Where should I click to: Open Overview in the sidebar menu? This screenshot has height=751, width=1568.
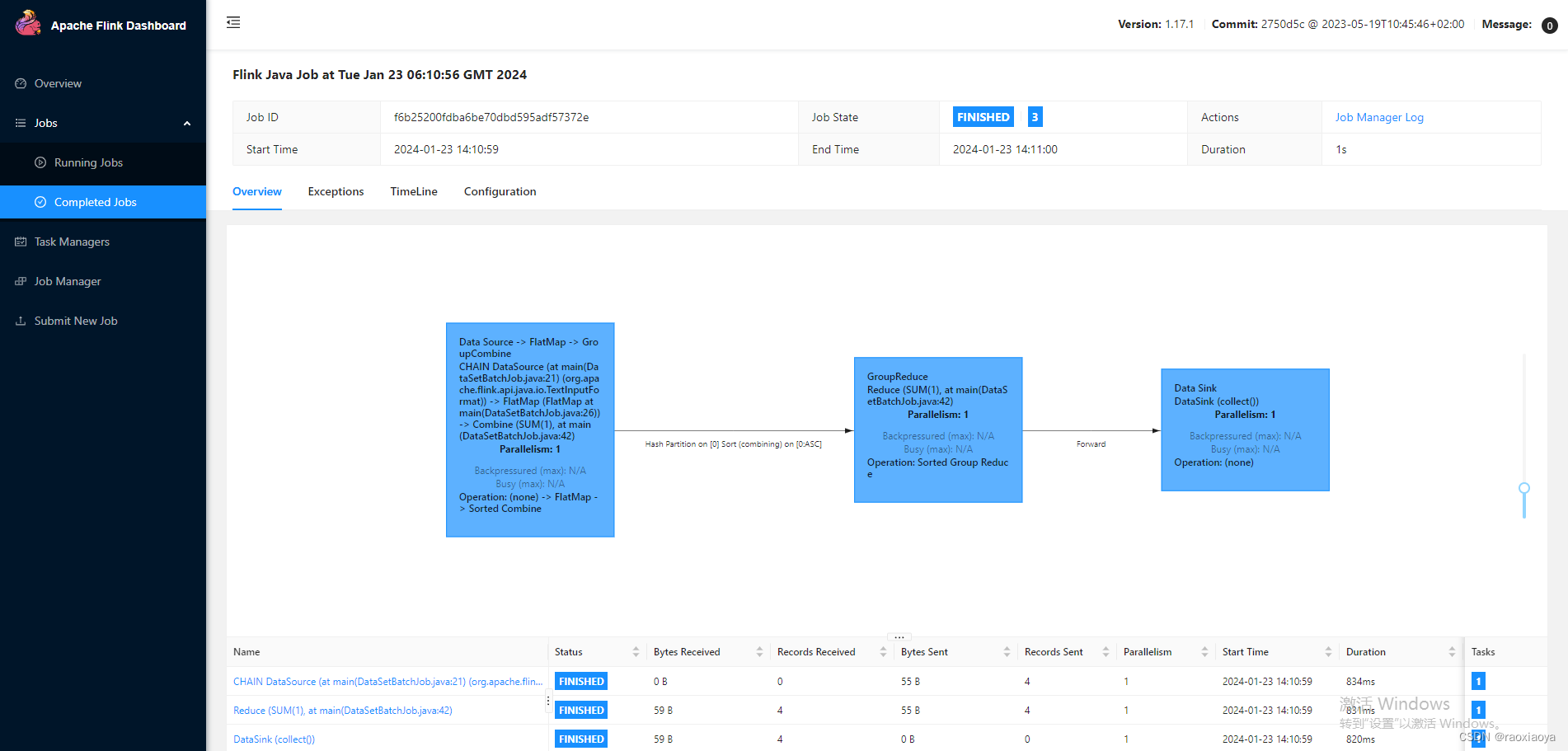click(x=103, y=83)
